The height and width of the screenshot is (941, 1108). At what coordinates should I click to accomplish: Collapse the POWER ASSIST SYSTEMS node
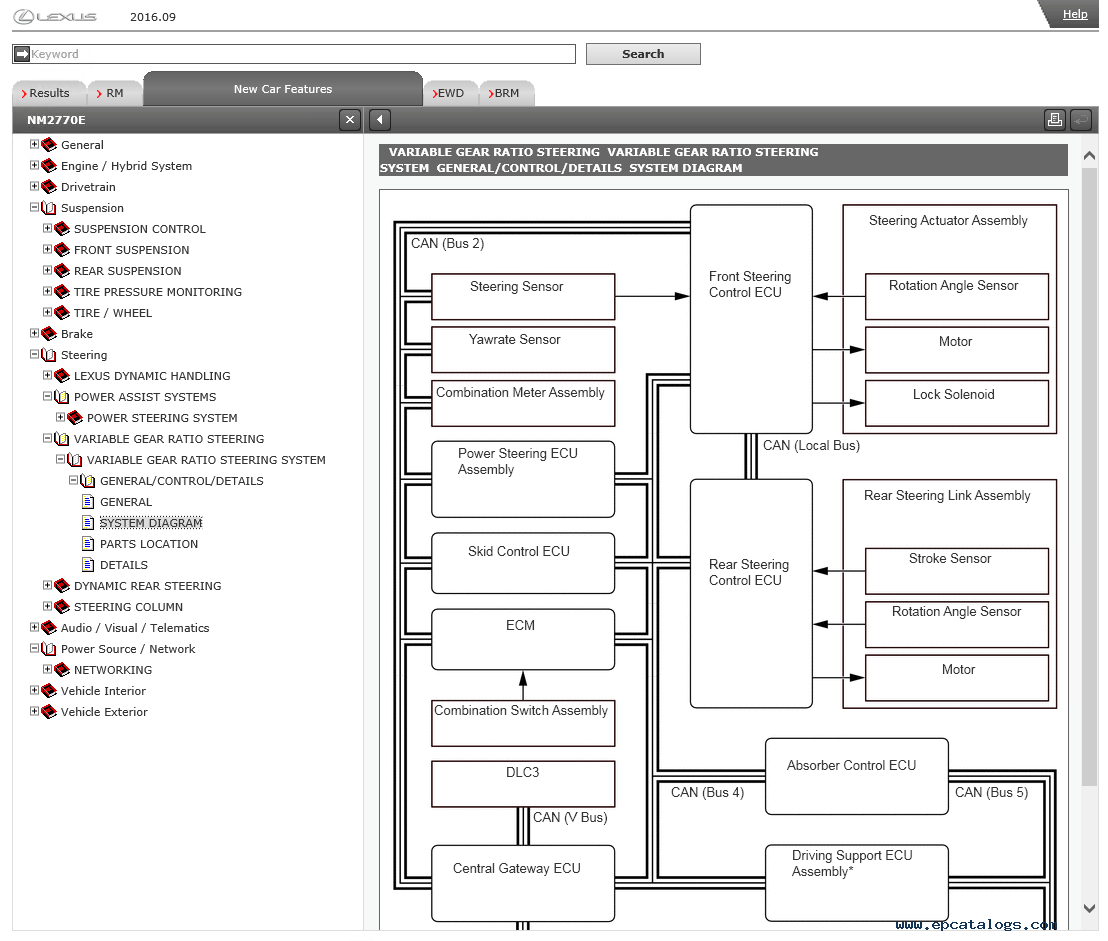[x=47, y=396]
